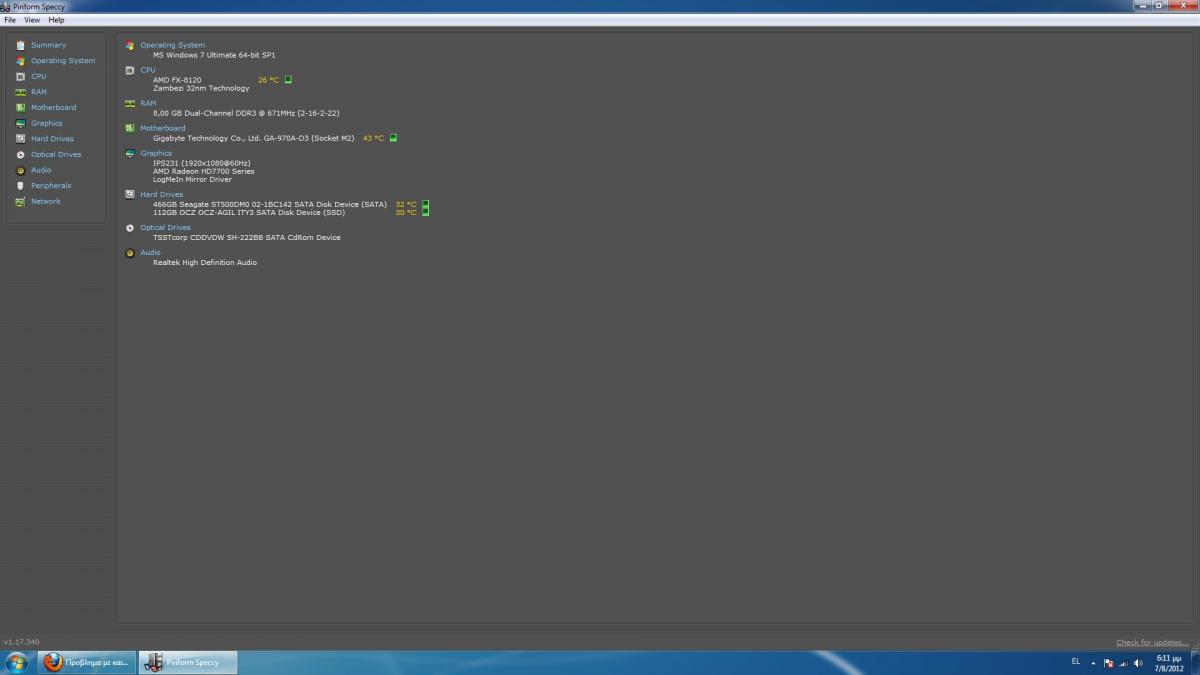Click the 112GB OCZ-AGILITY3 SSD line
This screenshot has width=1200, height=675.
coord(251,212)
